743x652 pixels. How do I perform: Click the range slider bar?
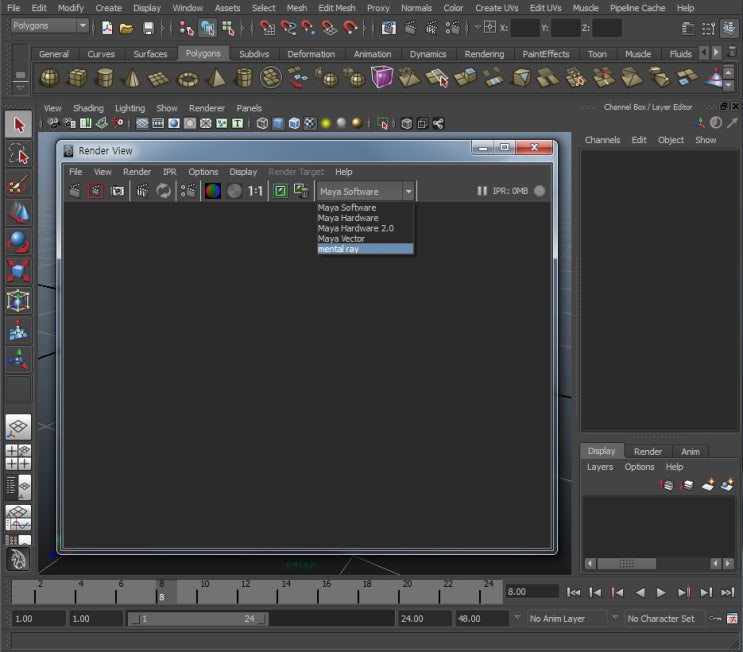[x=197, y=619]
